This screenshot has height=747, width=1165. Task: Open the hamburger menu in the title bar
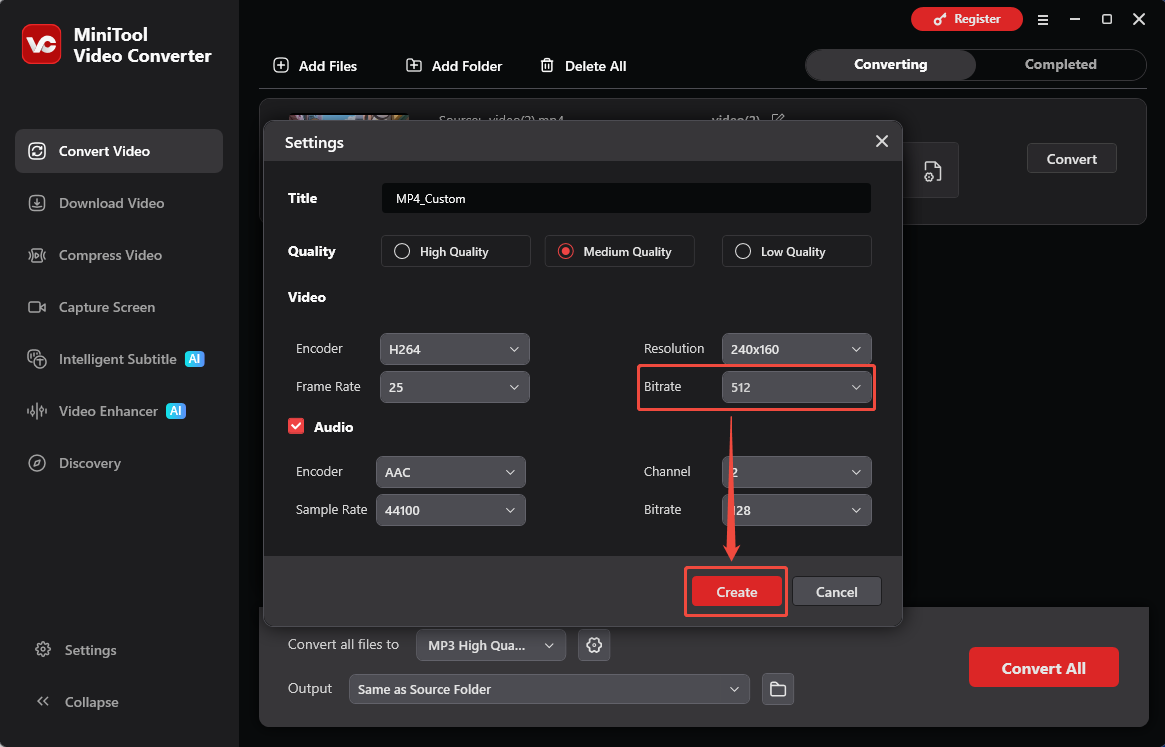click(1043, 20)
